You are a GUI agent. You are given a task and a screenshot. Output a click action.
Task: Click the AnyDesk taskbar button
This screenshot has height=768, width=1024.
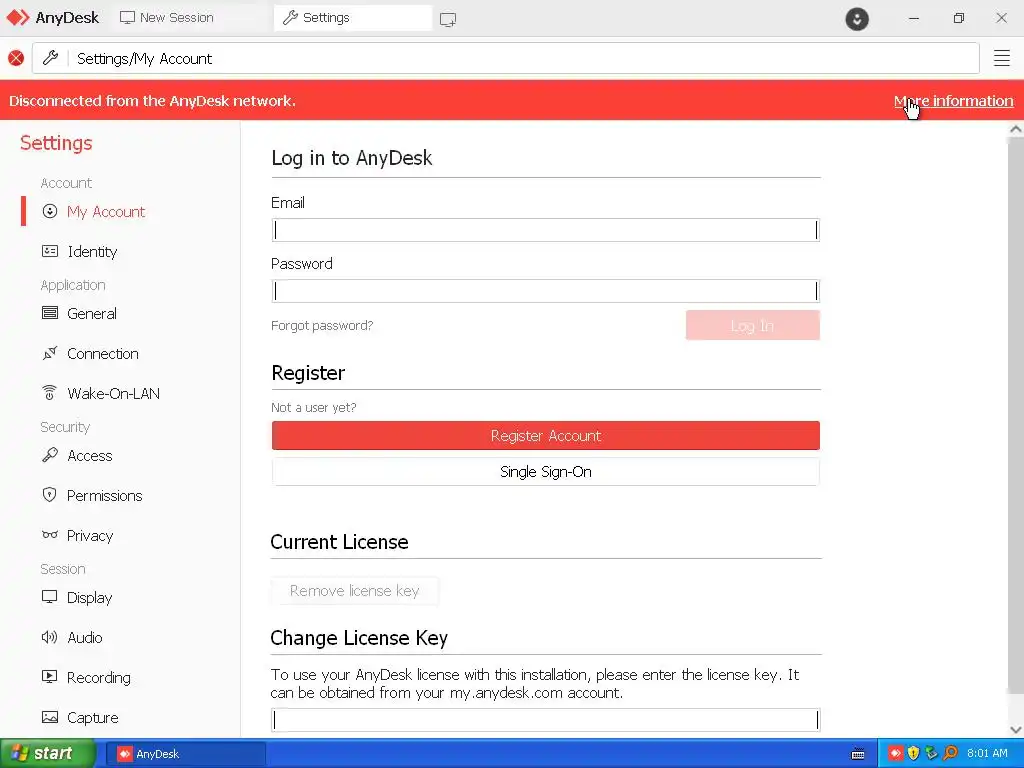click(x=185, y=754)
